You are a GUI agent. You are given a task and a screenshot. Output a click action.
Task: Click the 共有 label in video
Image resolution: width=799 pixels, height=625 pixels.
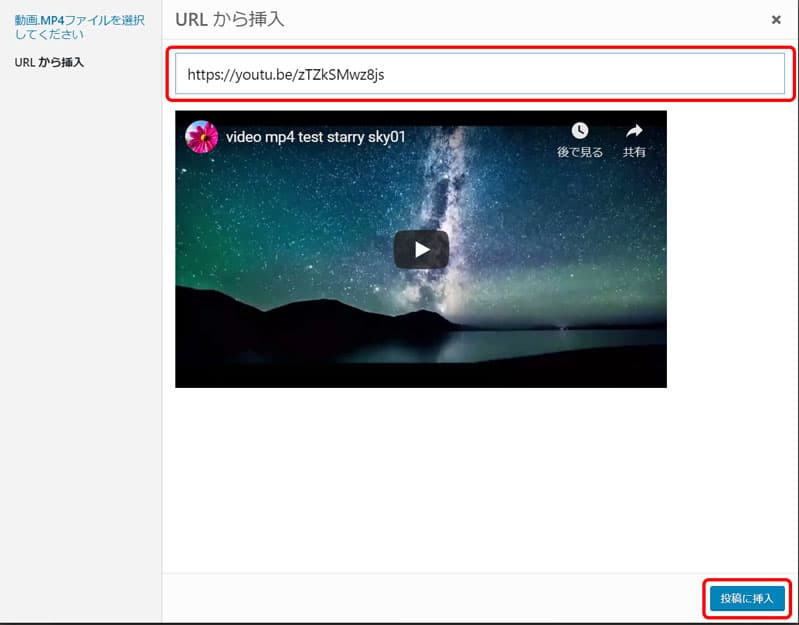point(634,153)
